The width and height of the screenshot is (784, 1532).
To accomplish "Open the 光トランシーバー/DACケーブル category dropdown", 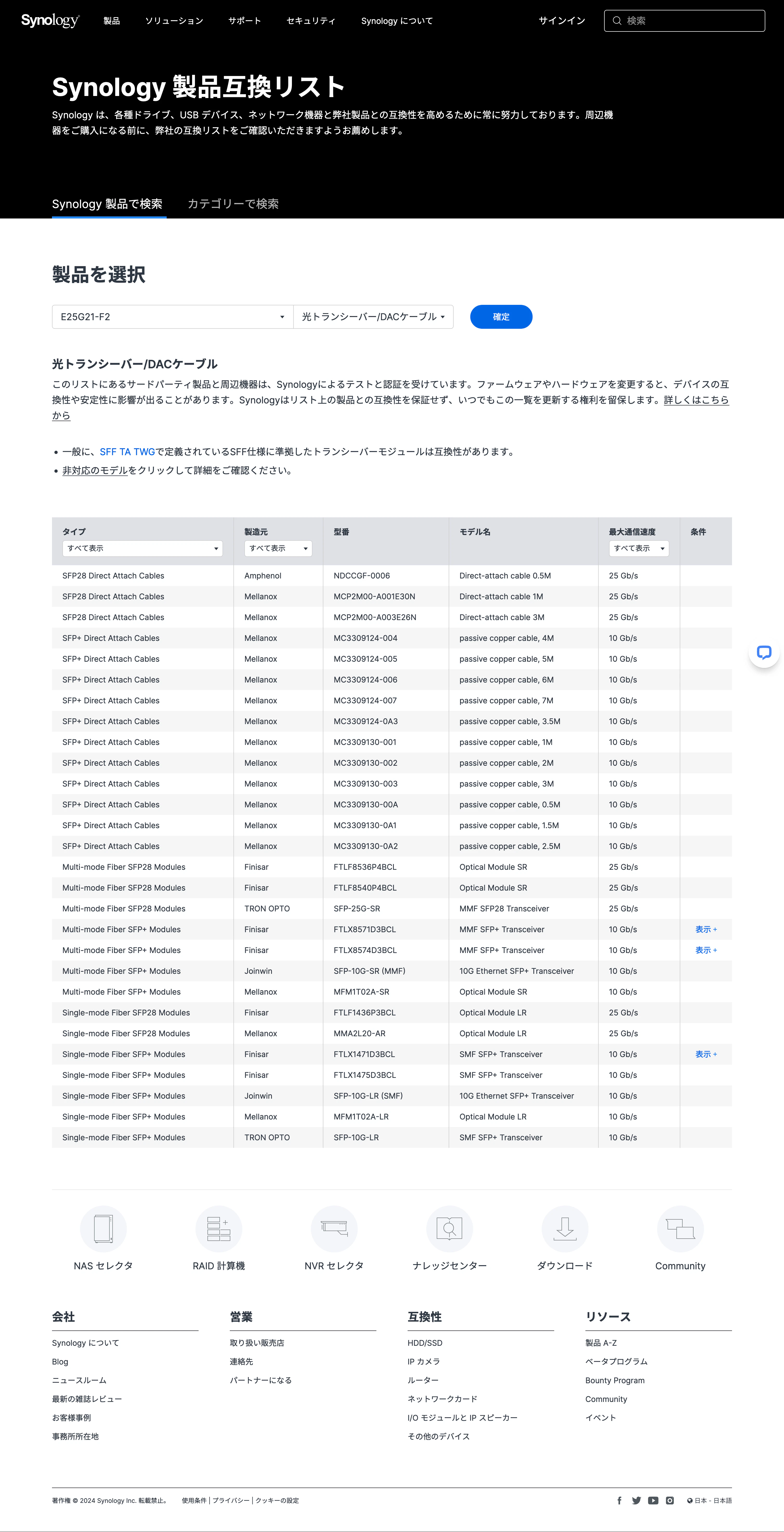I will click(373, 316).
